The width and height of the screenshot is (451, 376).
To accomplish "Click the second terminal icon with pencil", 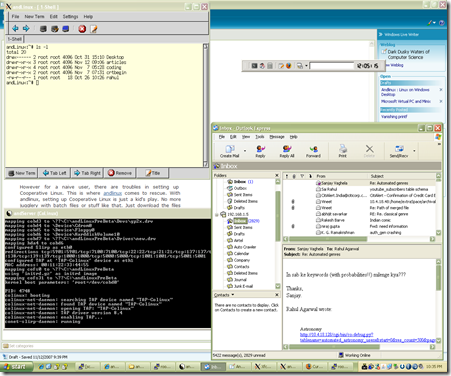I will point(55,29).
